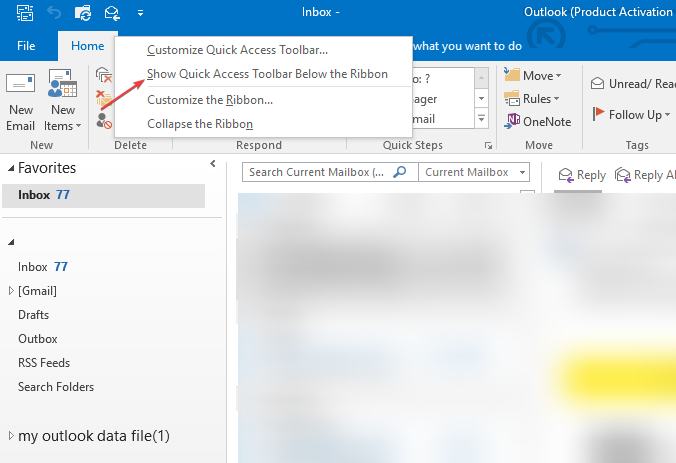Open the Follow Up flag dropdown
The image size is (676, 463).
(631, 115)
